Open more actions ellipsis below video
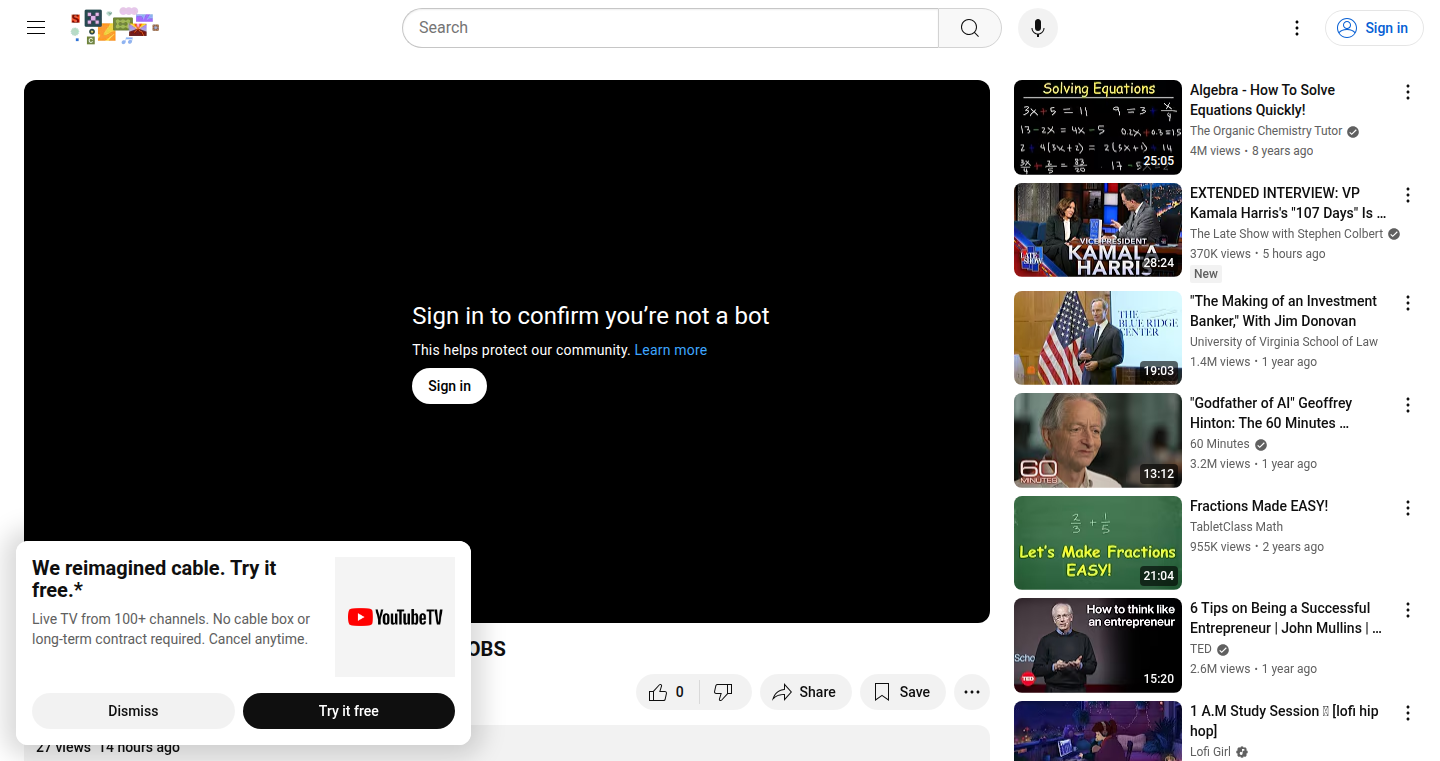The height and width of the screenshot is (761, 1440). pos(972,692)
